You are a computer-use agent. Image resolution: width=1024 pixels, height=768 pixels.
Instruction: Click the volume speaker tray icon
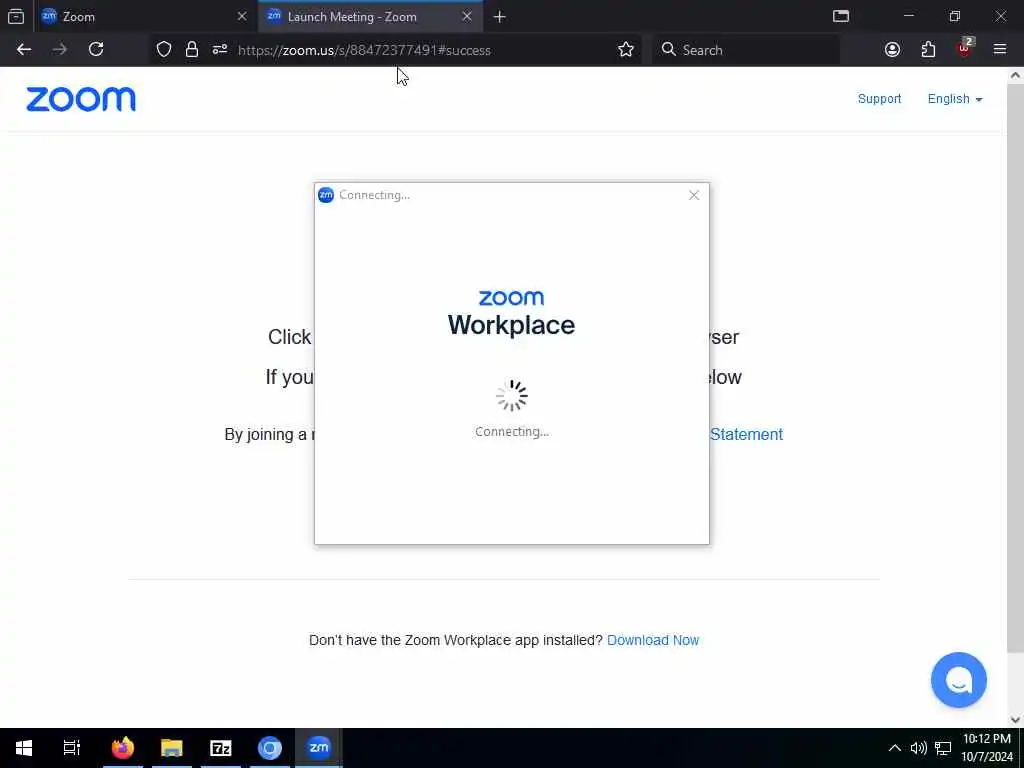[918, 748]
